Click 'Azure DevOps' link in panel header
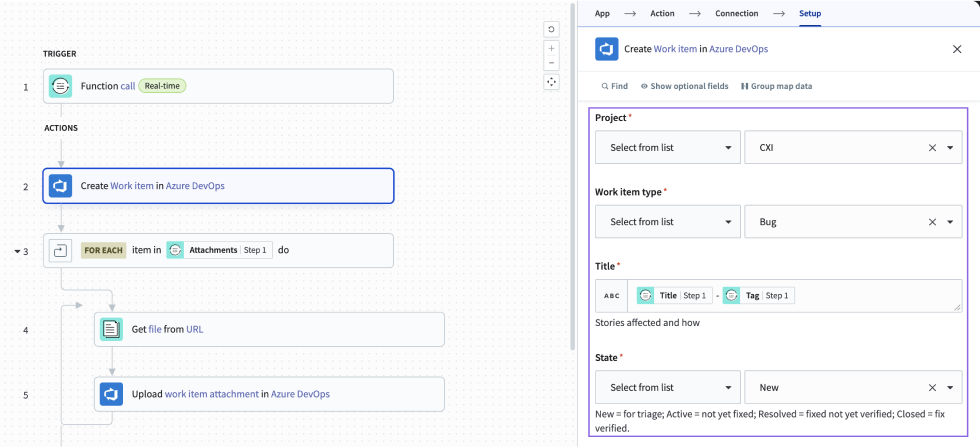This screenshot has height=447, width=980. 738,49
